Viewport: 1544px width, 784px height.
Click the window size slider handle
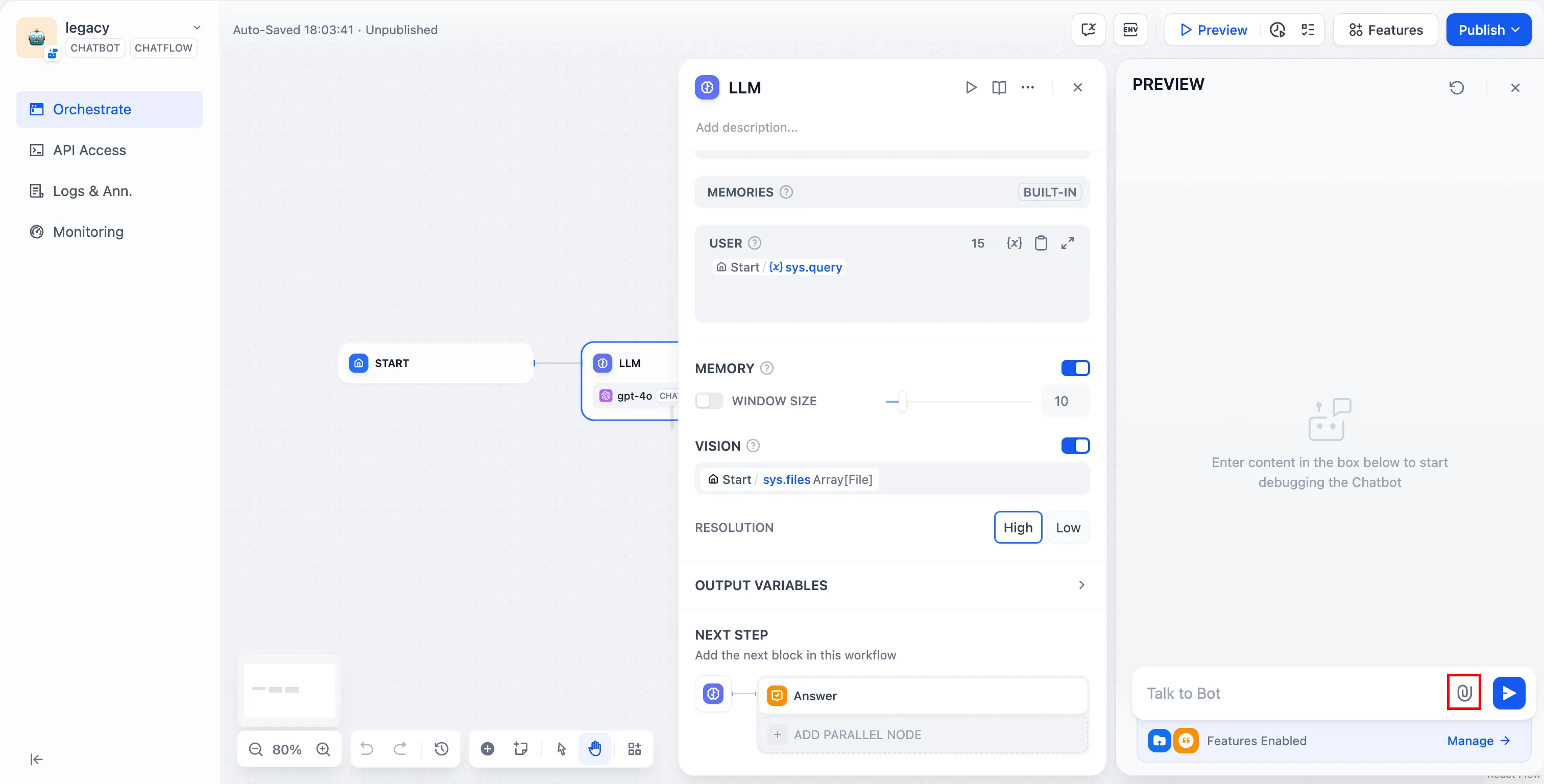(902, 401)
